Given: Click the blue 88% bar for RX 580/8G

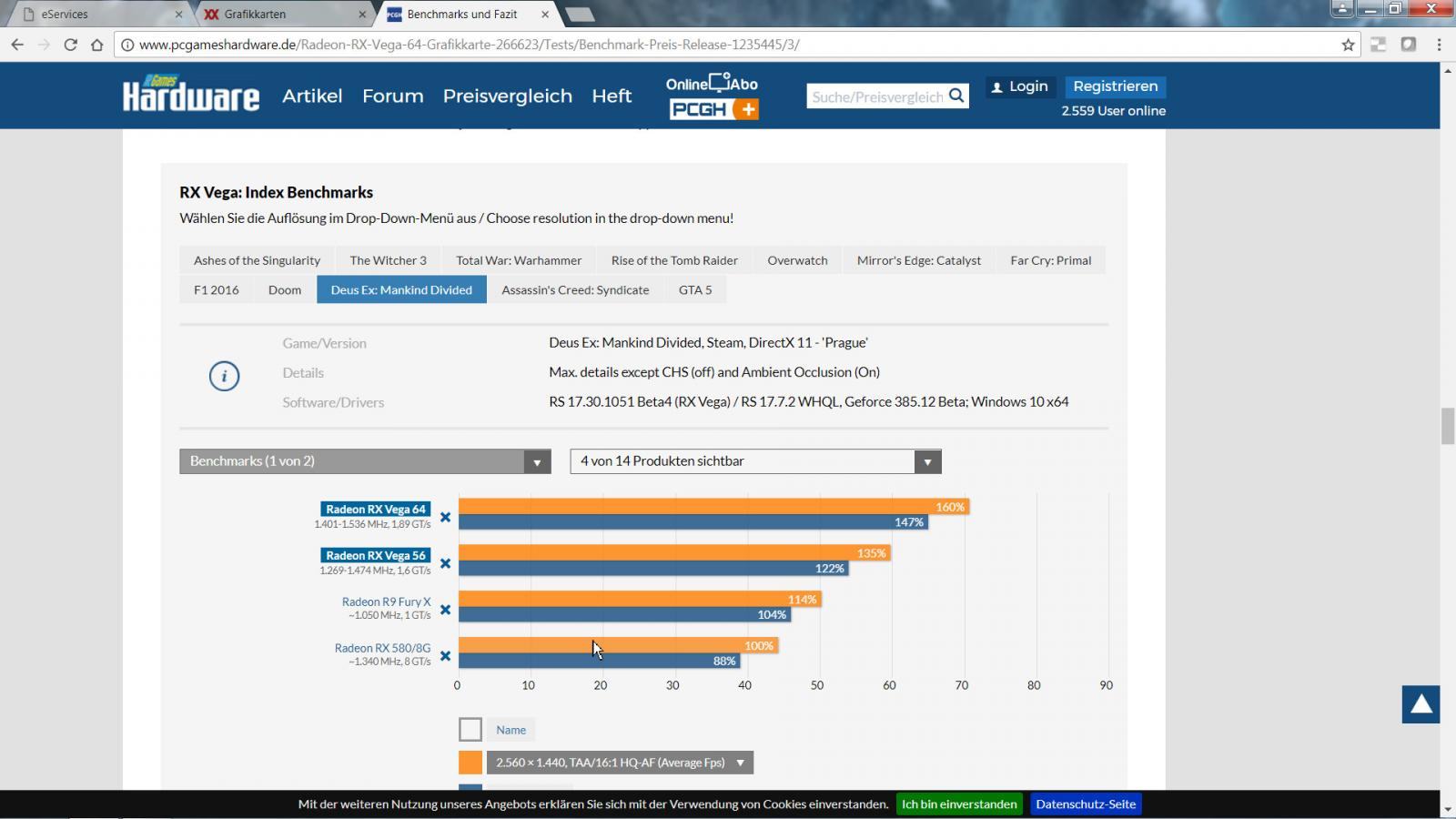Looking at the screenshot, I should pyautogui.click(x=599, y=661).
